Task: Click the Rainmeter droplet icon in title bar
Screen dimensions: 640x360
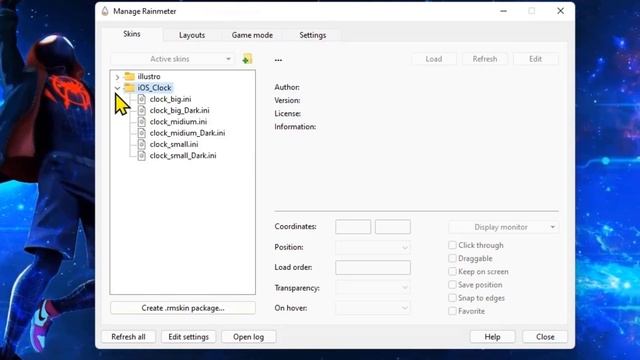Action: tap(105, 11)
